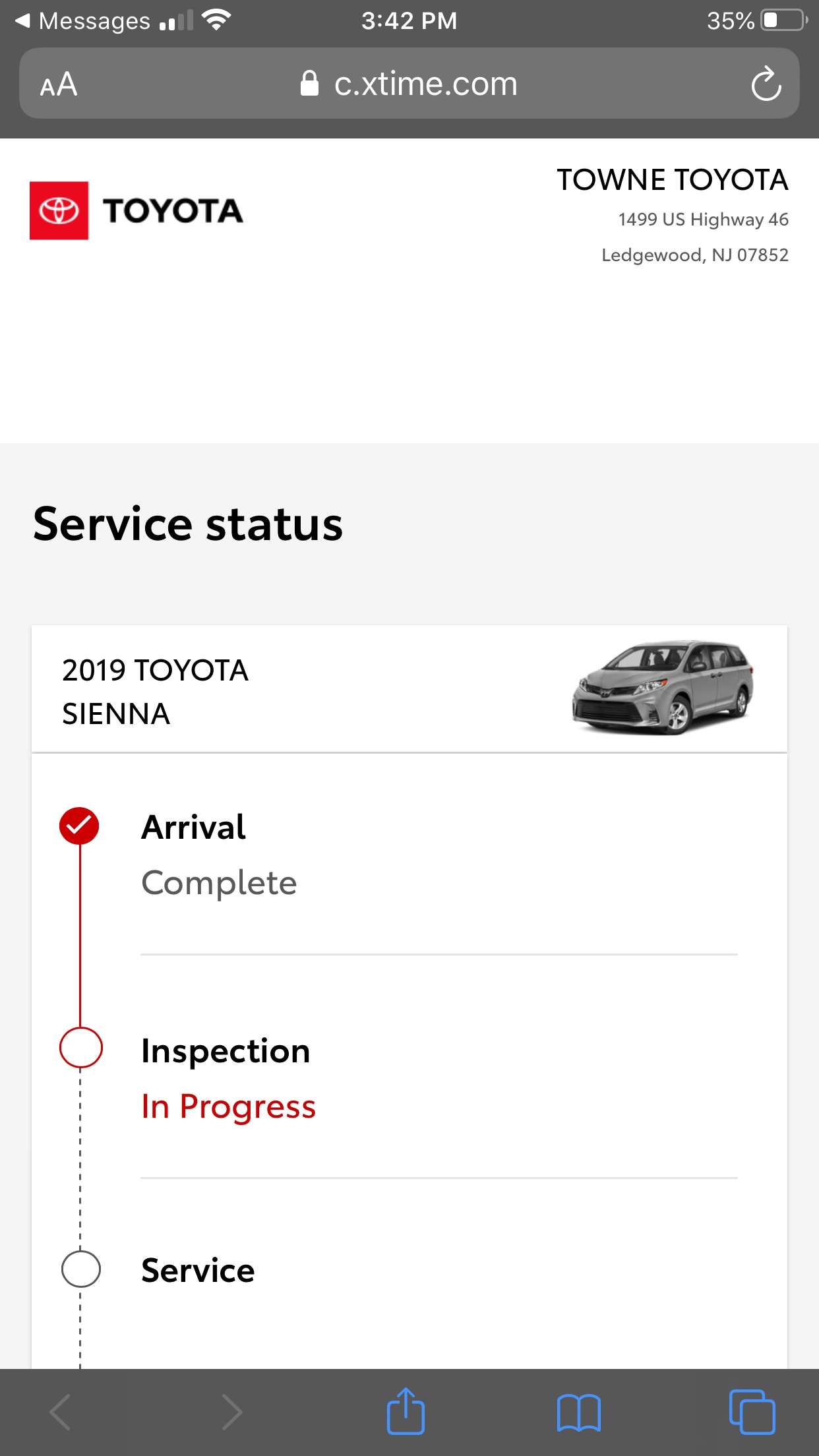Select the Service step circle
819x1456 pixels.
tap(81, 1269)
